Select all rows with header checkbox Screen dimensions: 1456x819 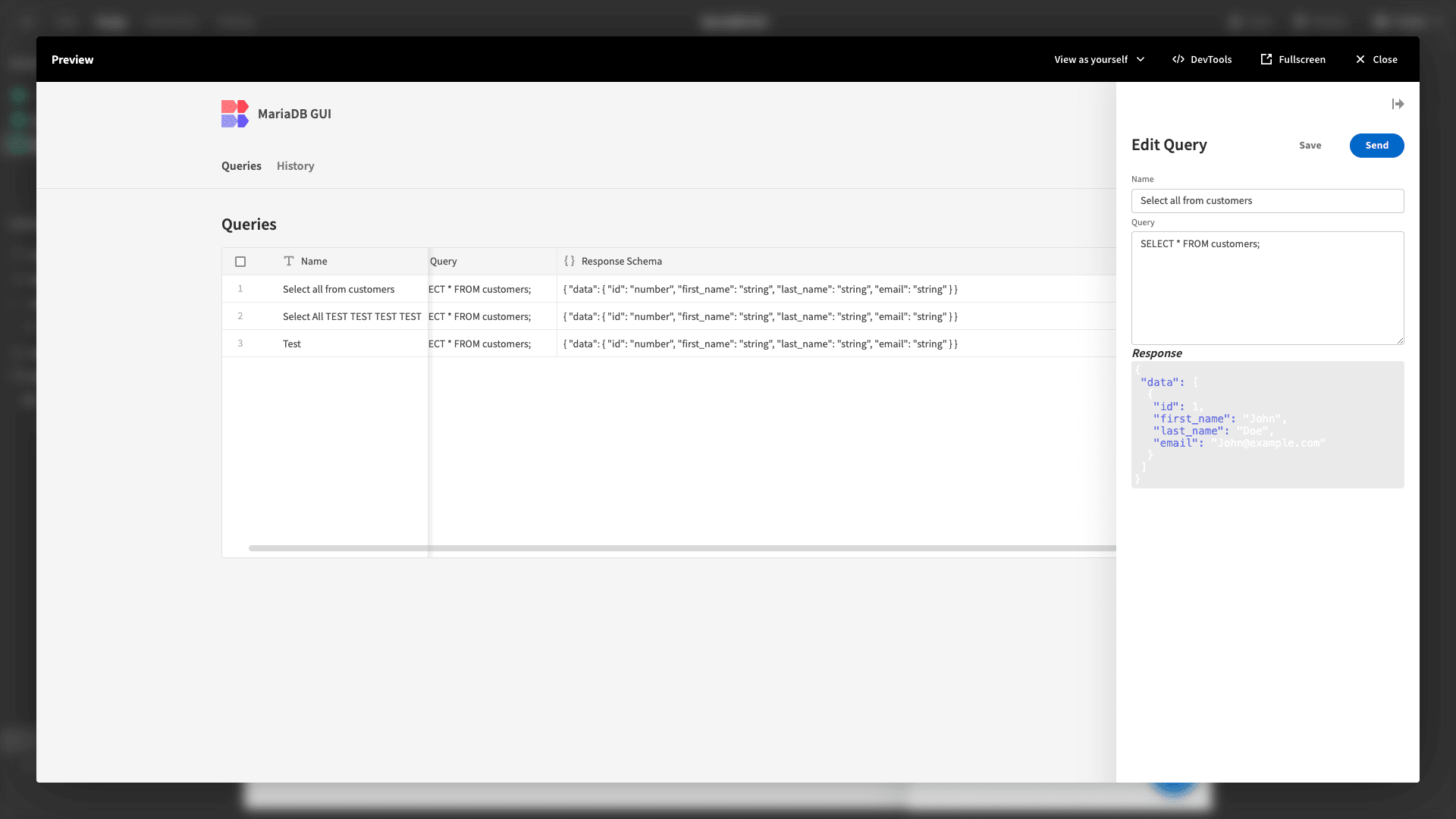tap(240, 262)
